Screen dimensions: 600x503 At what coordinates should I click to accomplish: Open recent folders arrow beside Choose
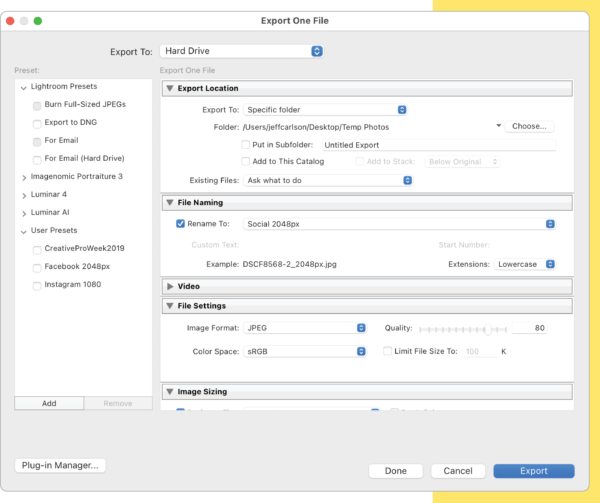pos(498,125)
